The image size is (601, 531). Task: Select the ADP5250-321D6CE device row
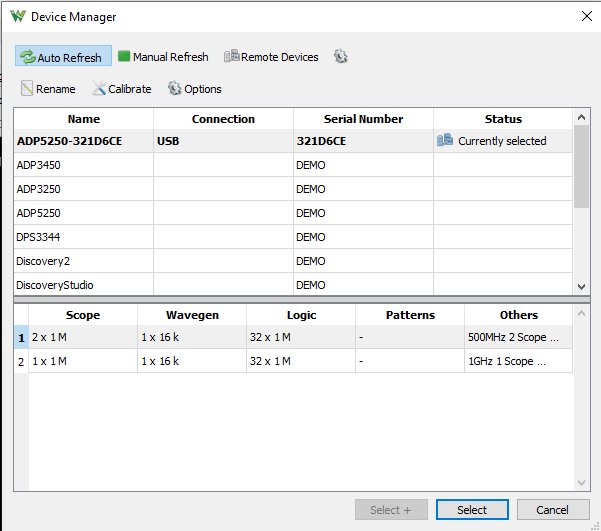(293, 141)
